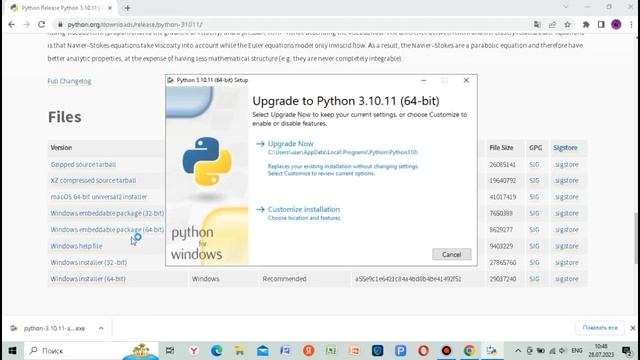Close the downloads bar with X
Image resolution: width=640 pixels, height=360 pixels.
click(x=633, y=328)
